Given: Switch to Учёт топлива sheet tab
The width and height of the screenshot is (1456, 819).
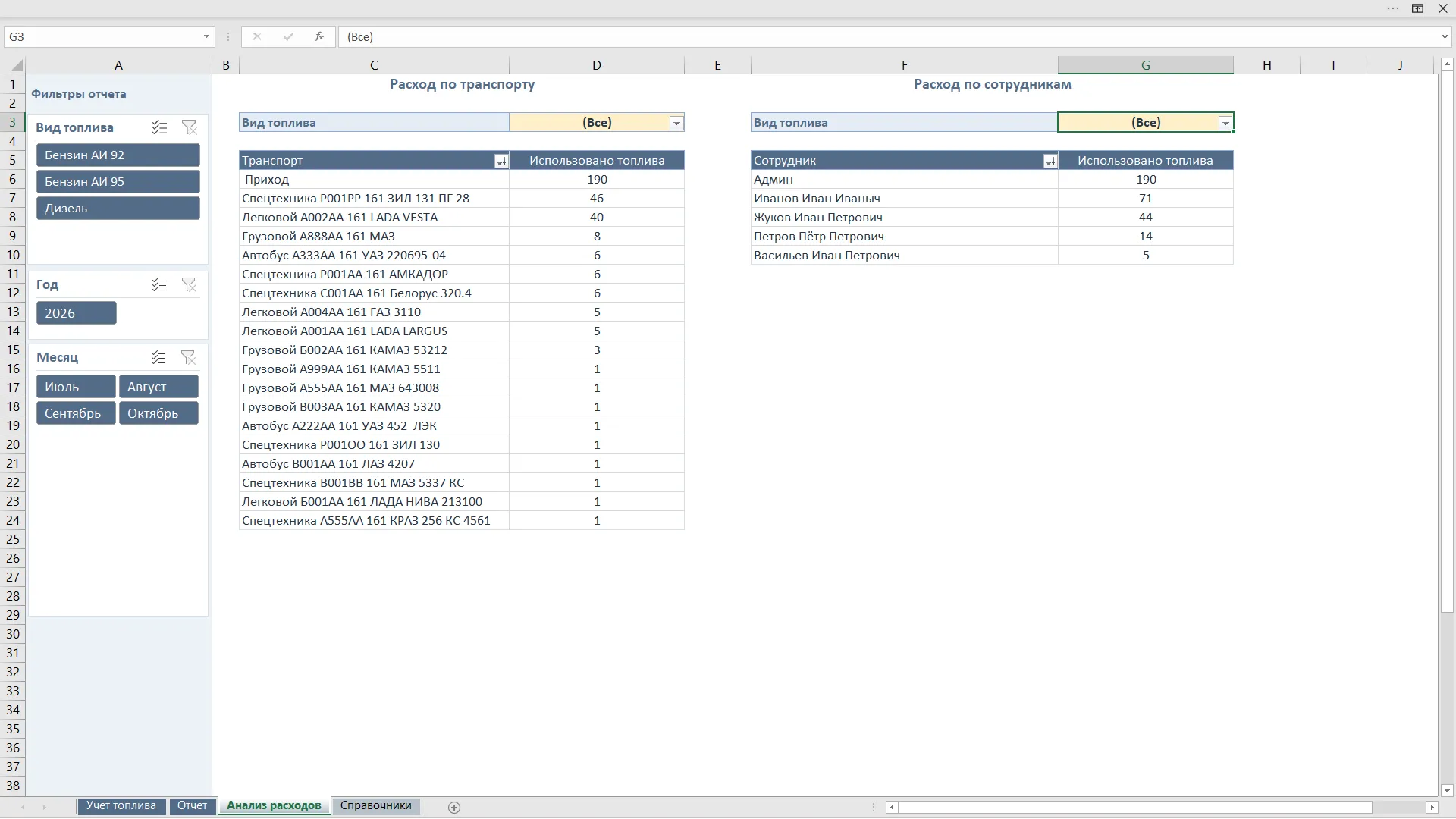Looking at the screenshot, I should [121, 806].
